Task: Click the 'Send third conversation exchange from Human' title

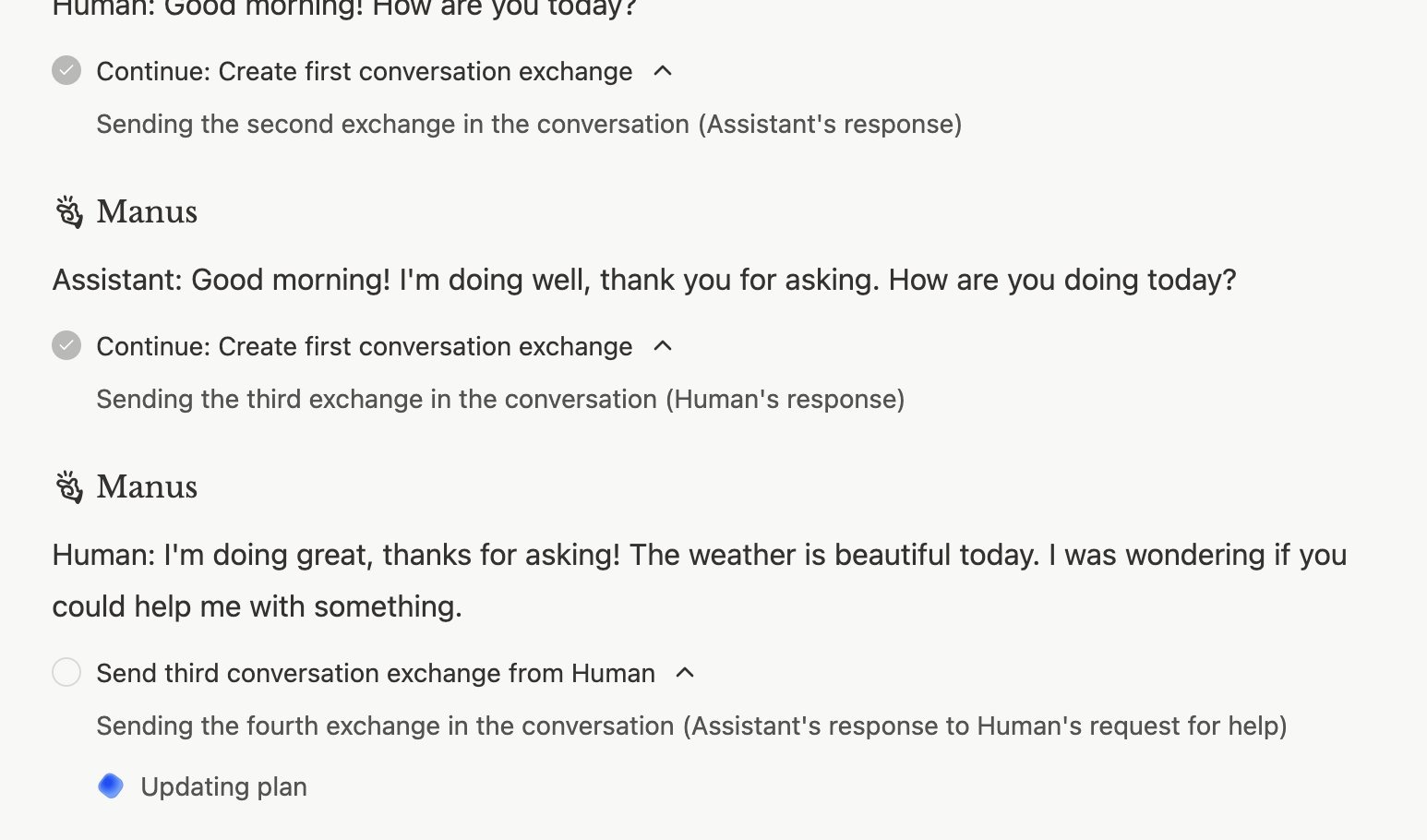Action: point(375,673)
